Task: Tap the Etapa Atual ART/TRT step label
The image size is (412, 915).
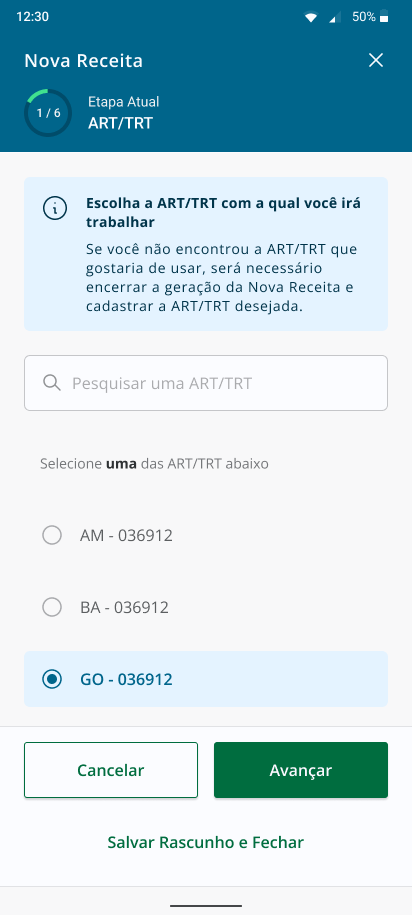Action: [x=124, y=113]
